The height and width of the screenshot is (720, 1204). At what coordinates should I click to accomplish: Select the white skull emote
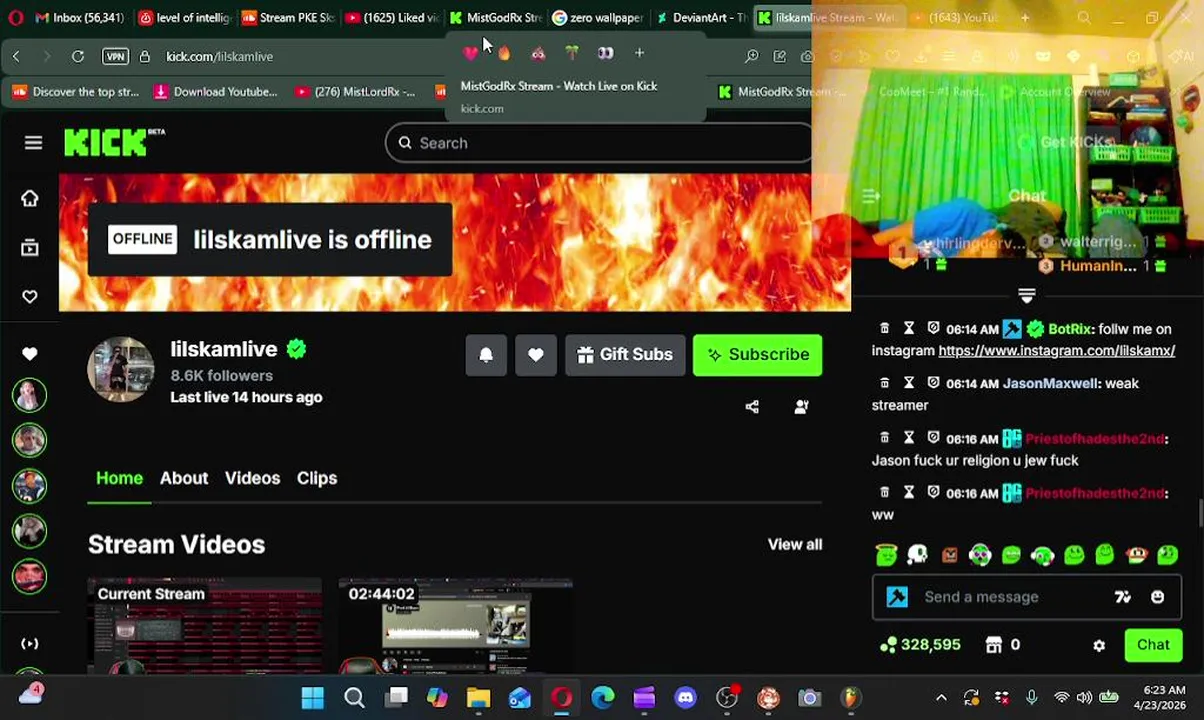coord(917,555)
